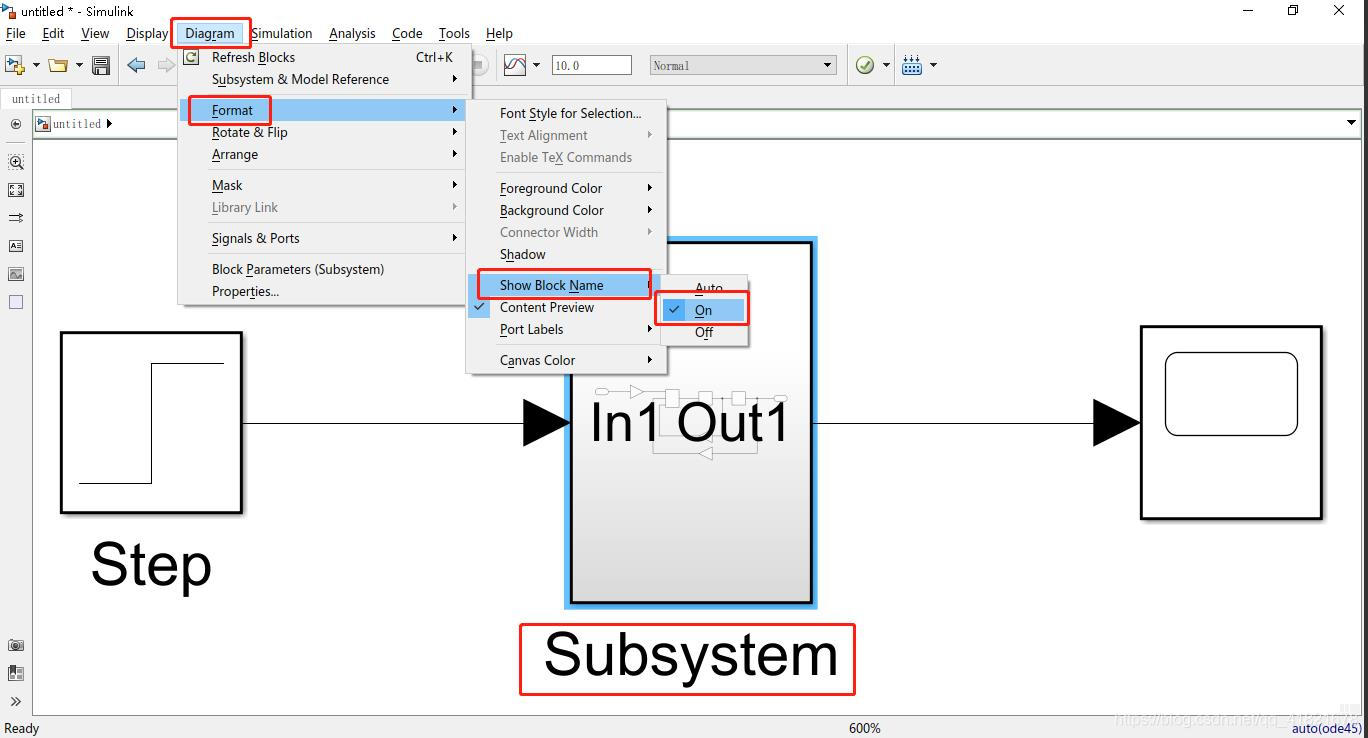Expand the Model Advisor dropdown arrow

pyautogui.click(x=886, y=65)
